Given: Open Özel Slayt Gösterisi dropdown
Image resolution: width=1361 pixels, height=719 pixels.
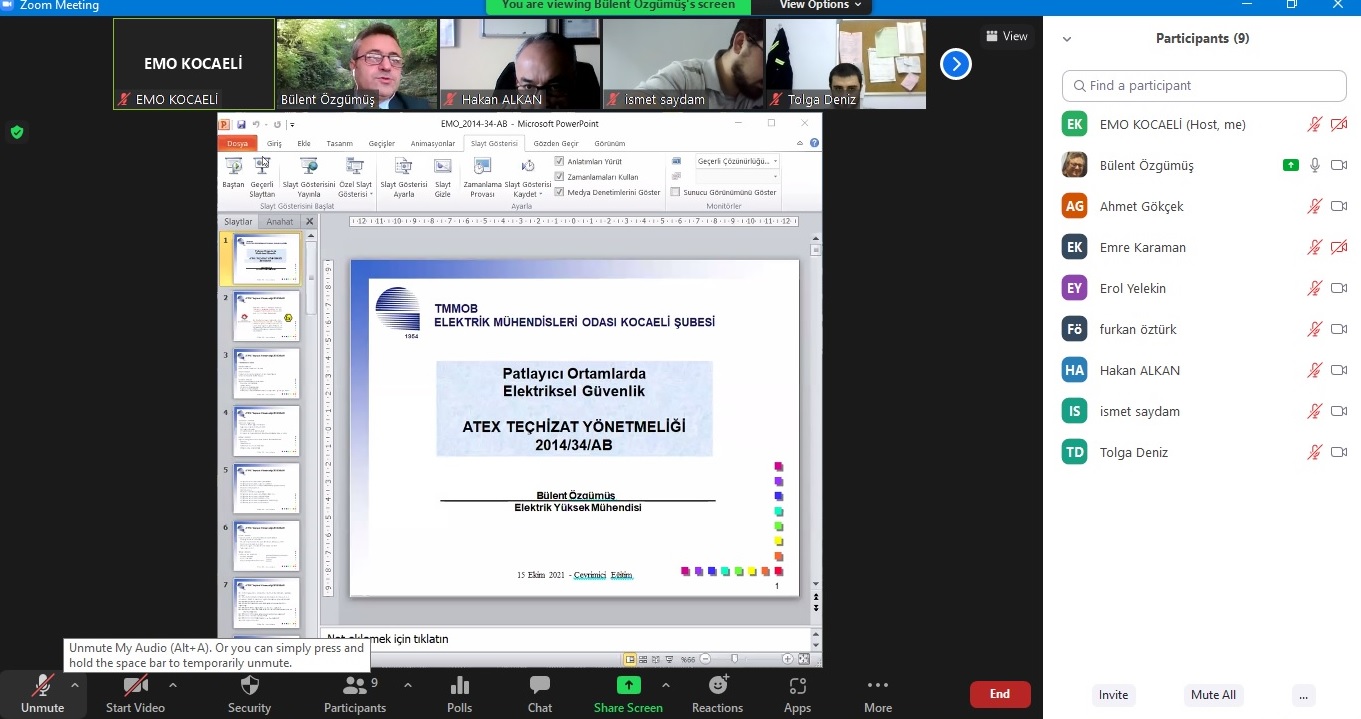Looking at the screenshot, I should pos(355,177).
